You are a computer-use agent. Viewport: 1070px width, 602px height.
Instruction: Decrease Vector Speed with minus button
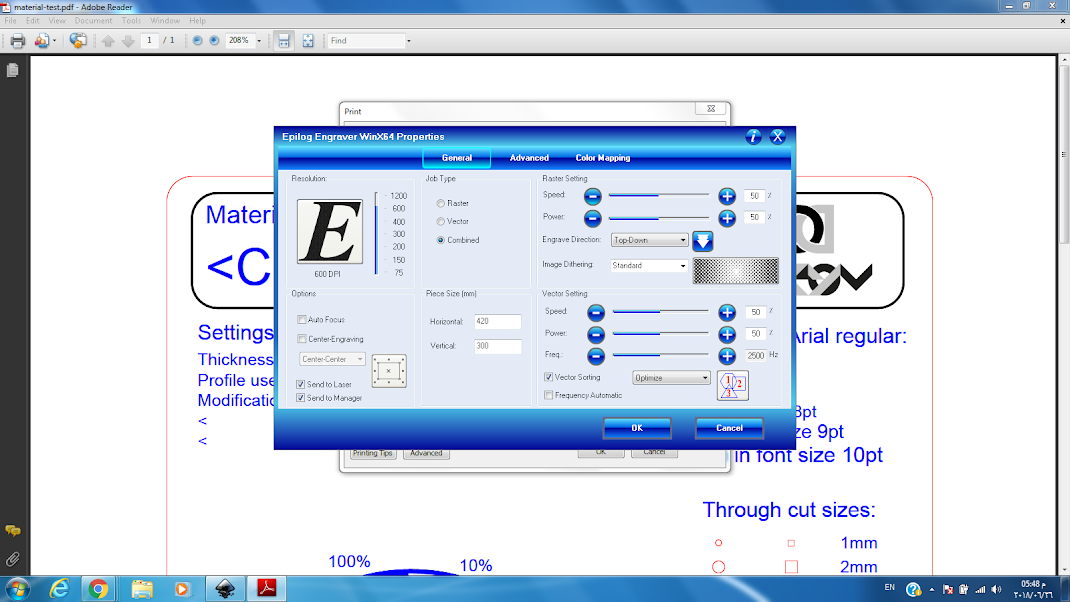(596, 313)
